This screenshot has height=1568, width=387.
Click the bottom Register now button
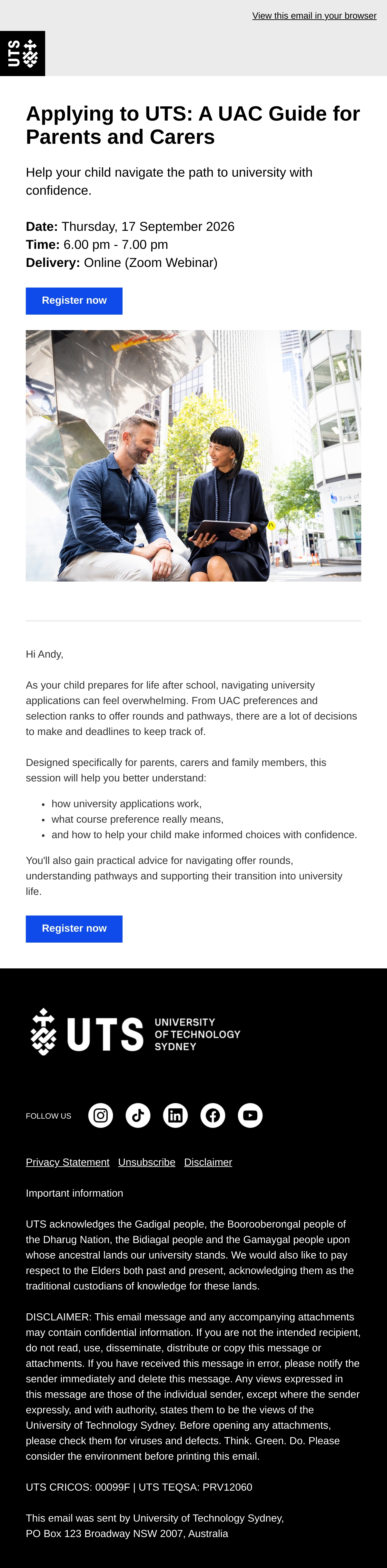pyautogui.click(x=74, y=929)
